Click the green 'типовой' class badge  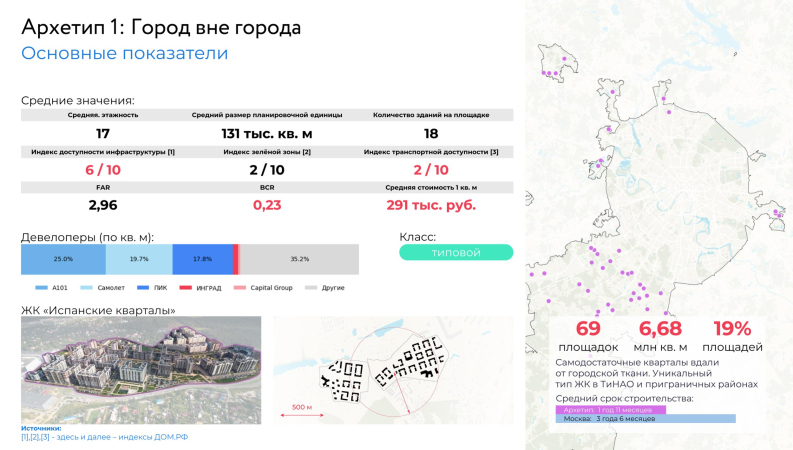coord(455,253)
